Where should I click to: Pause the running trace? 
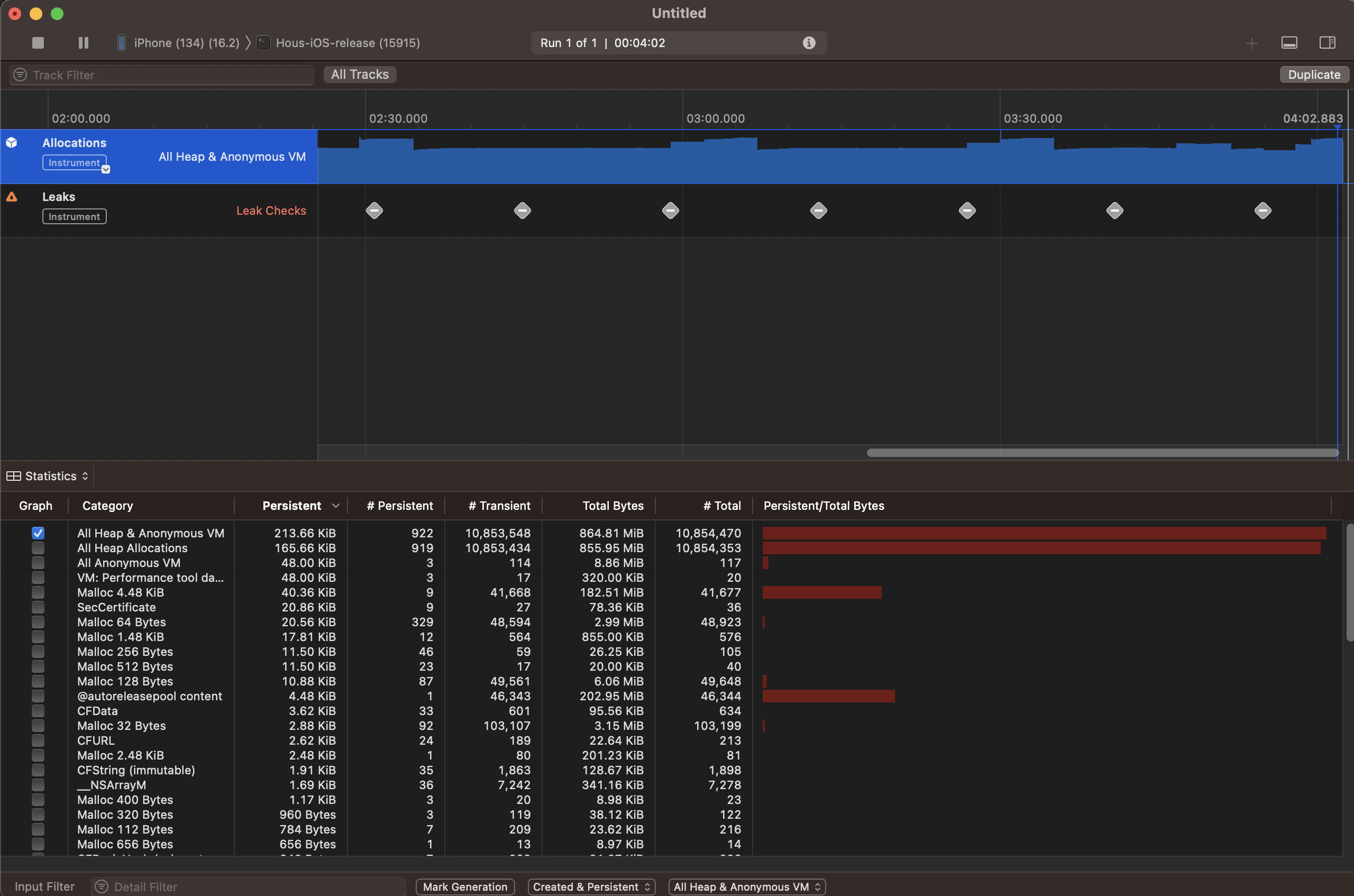[84, 43]
